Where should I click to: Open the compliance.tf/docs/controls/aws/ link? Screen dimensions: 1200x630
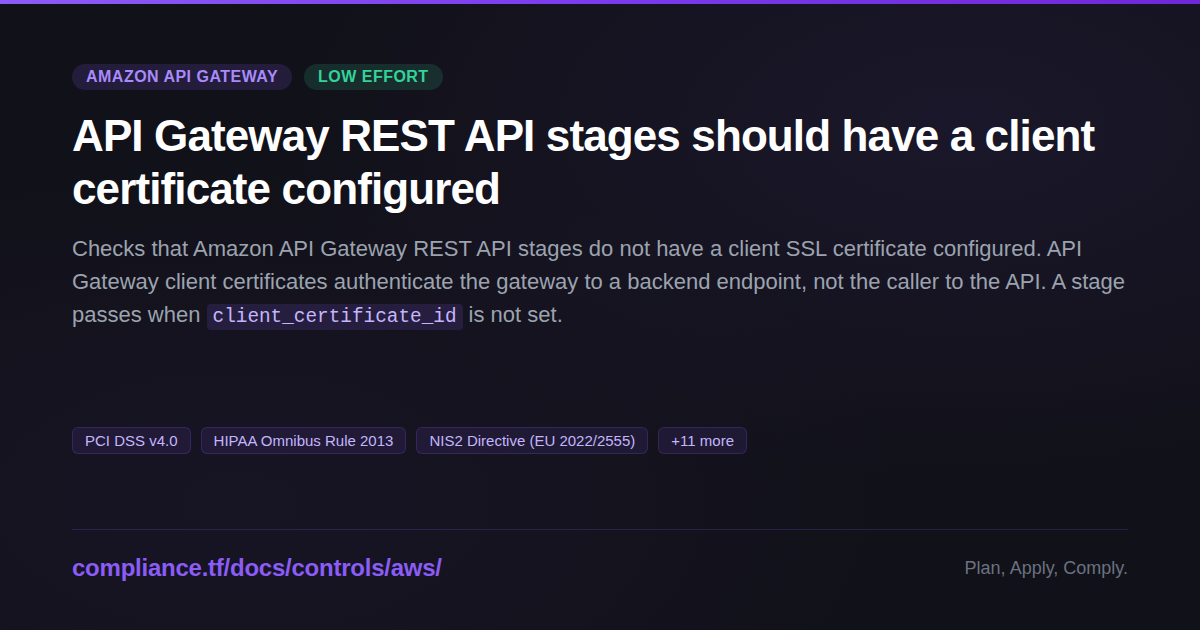pyautogui.click(x=257, y=568)
